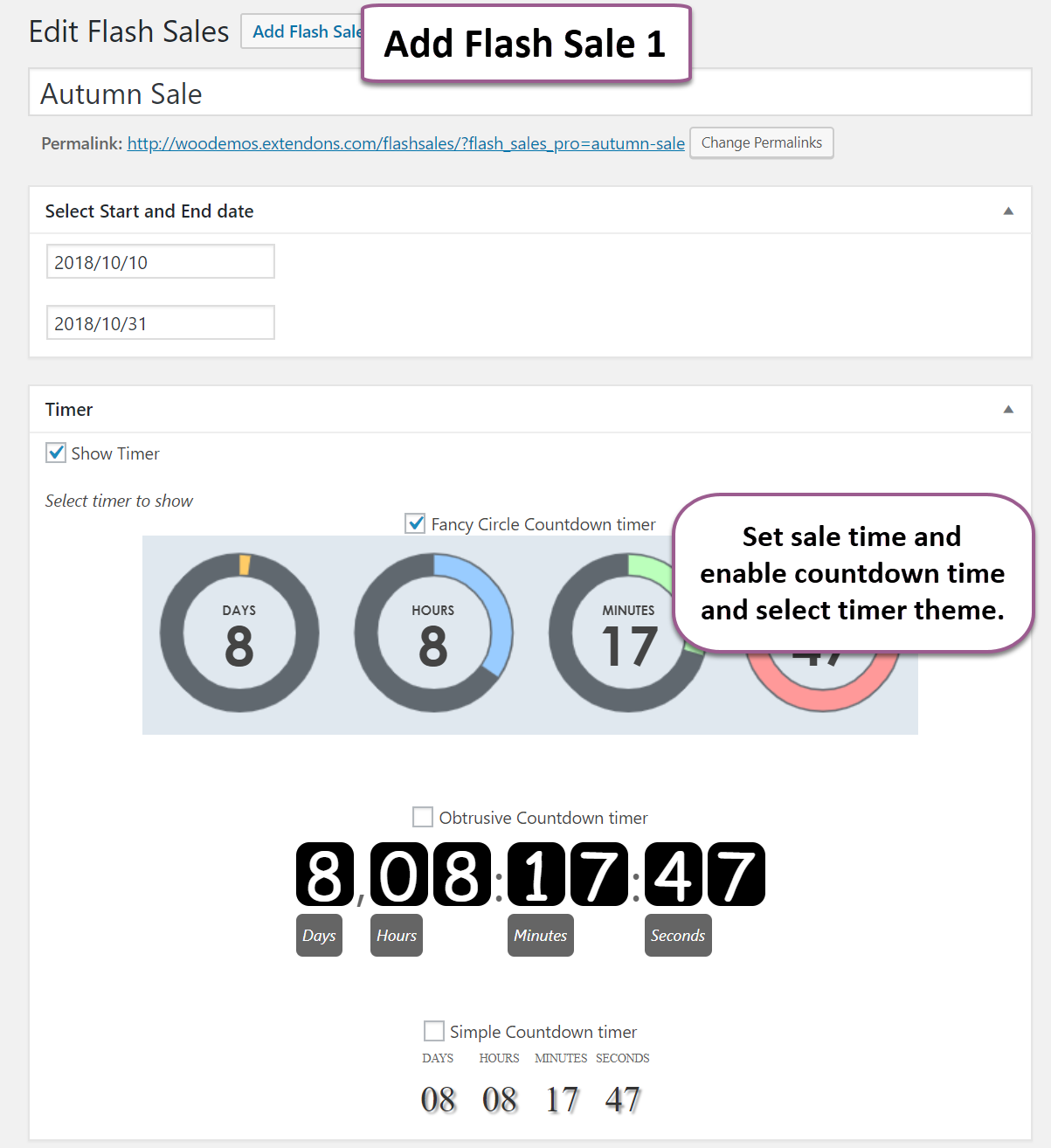Viewport: 1051px width, 1148px height.
Task: Collapse the Timer section
Action: (x=1008, y=409)
